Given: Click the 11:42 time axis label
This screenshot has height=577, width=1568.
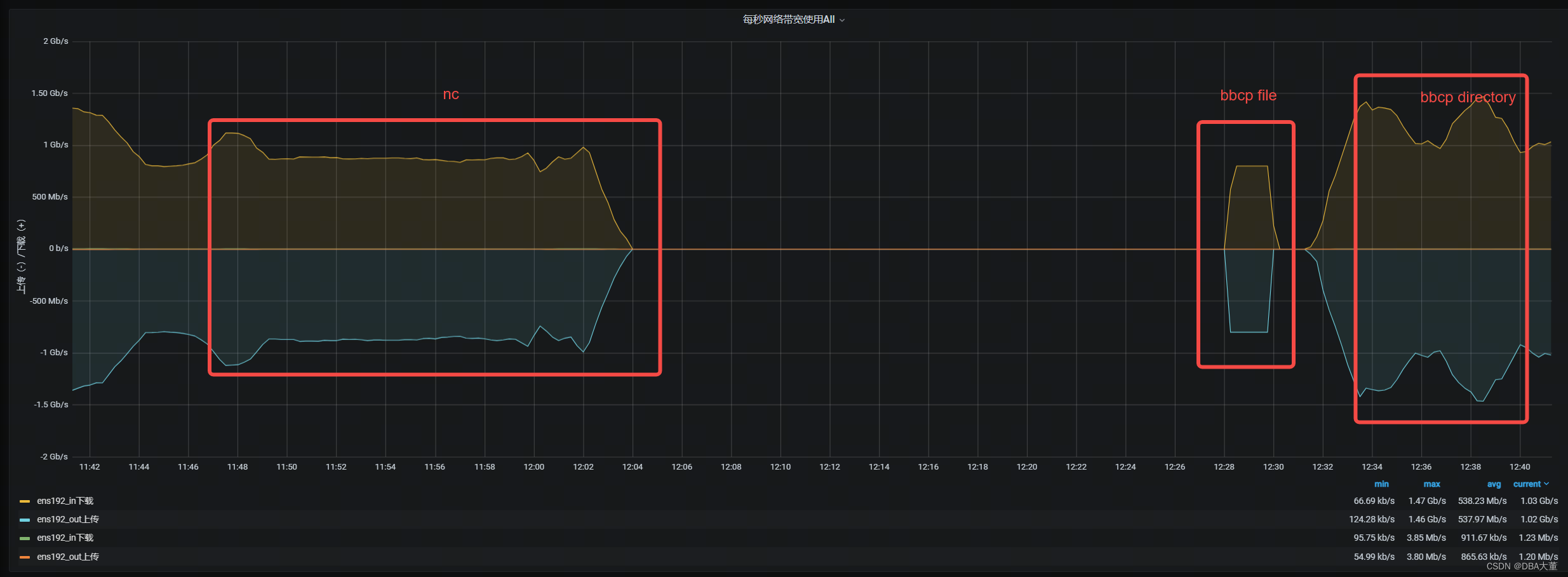Looking at the screenshot, I should point(90,467).
